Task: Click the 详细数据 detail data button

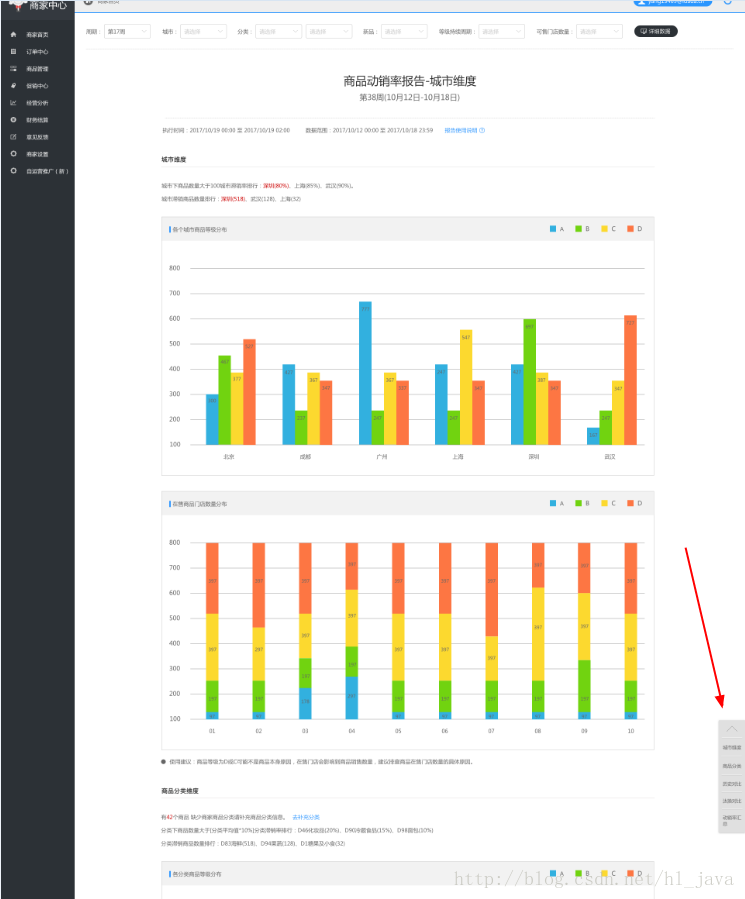Action: pos(656,32)
